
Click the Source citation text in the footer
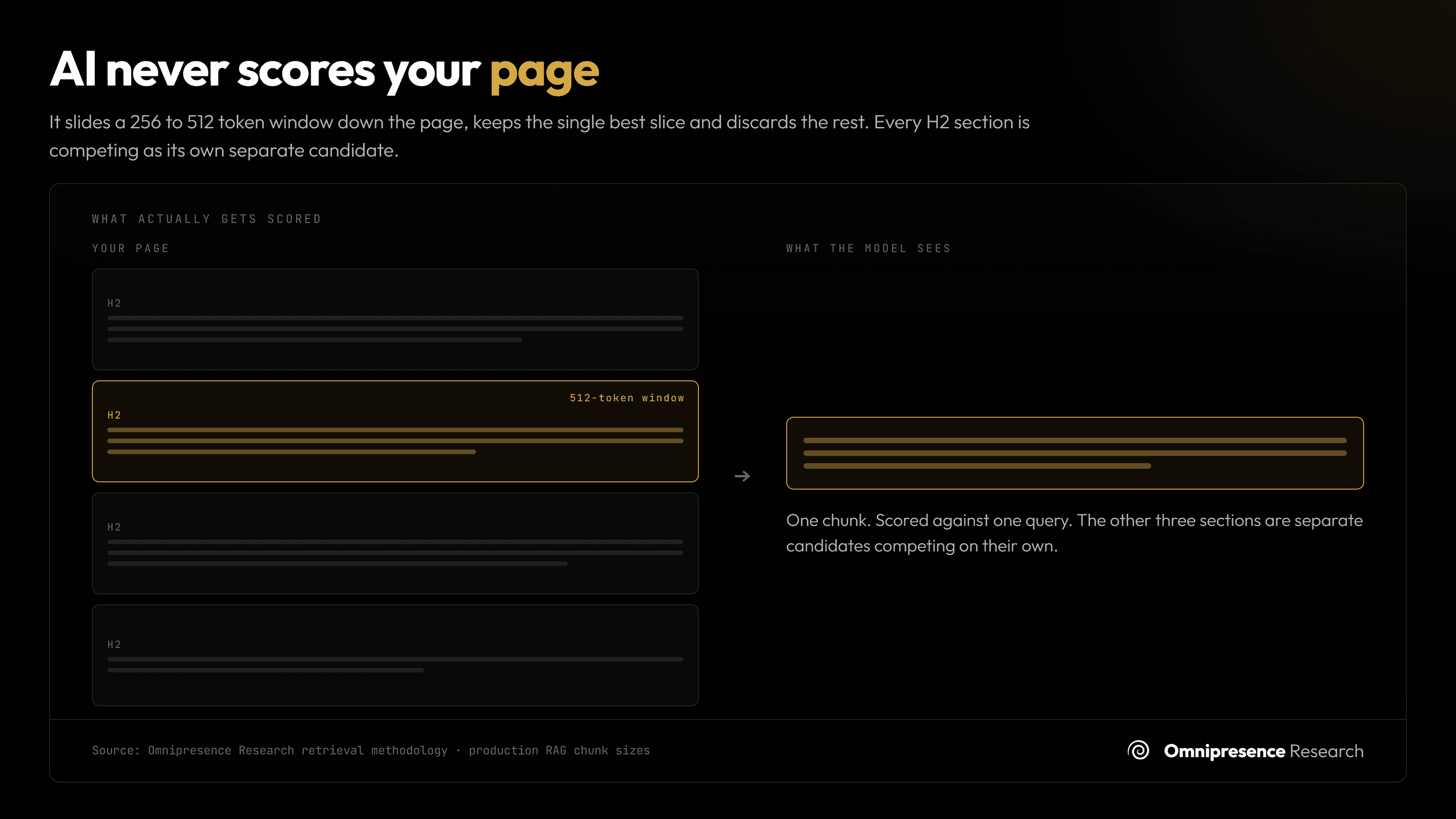click(371, 751)
